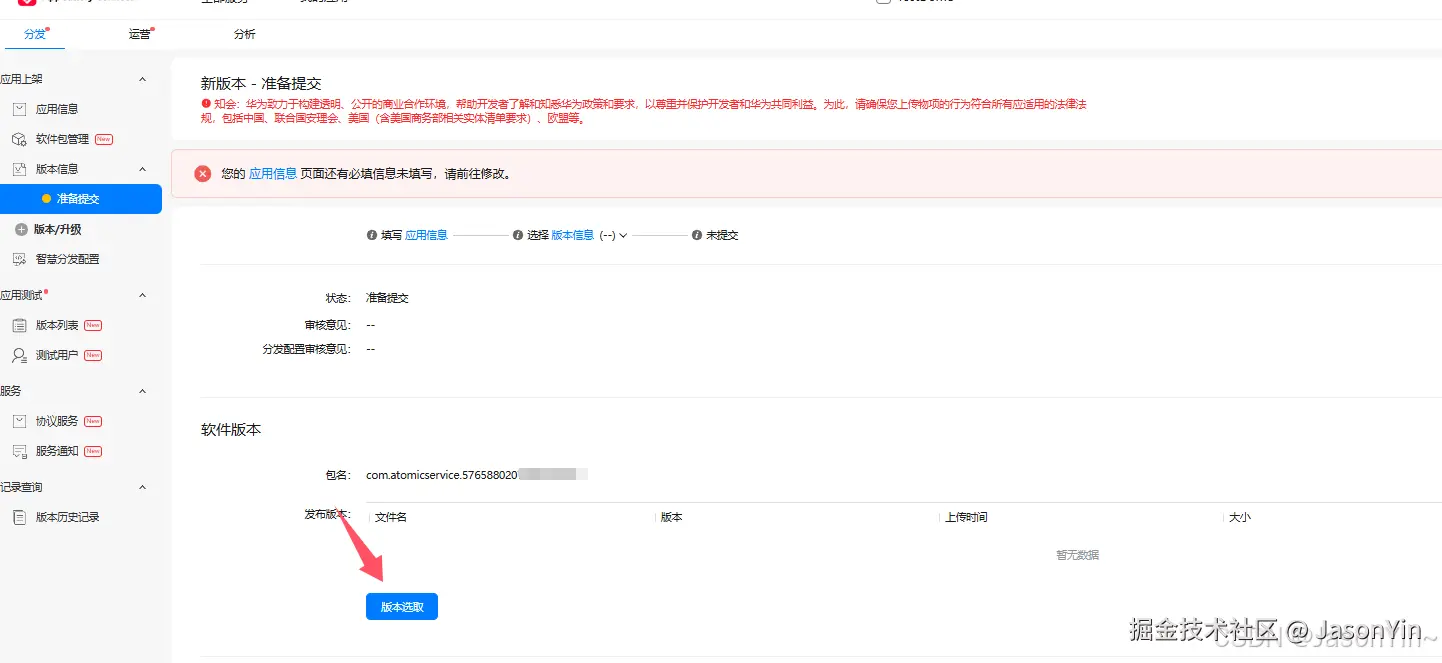Click the red 知会 warning icon

(x=206, y=103)
